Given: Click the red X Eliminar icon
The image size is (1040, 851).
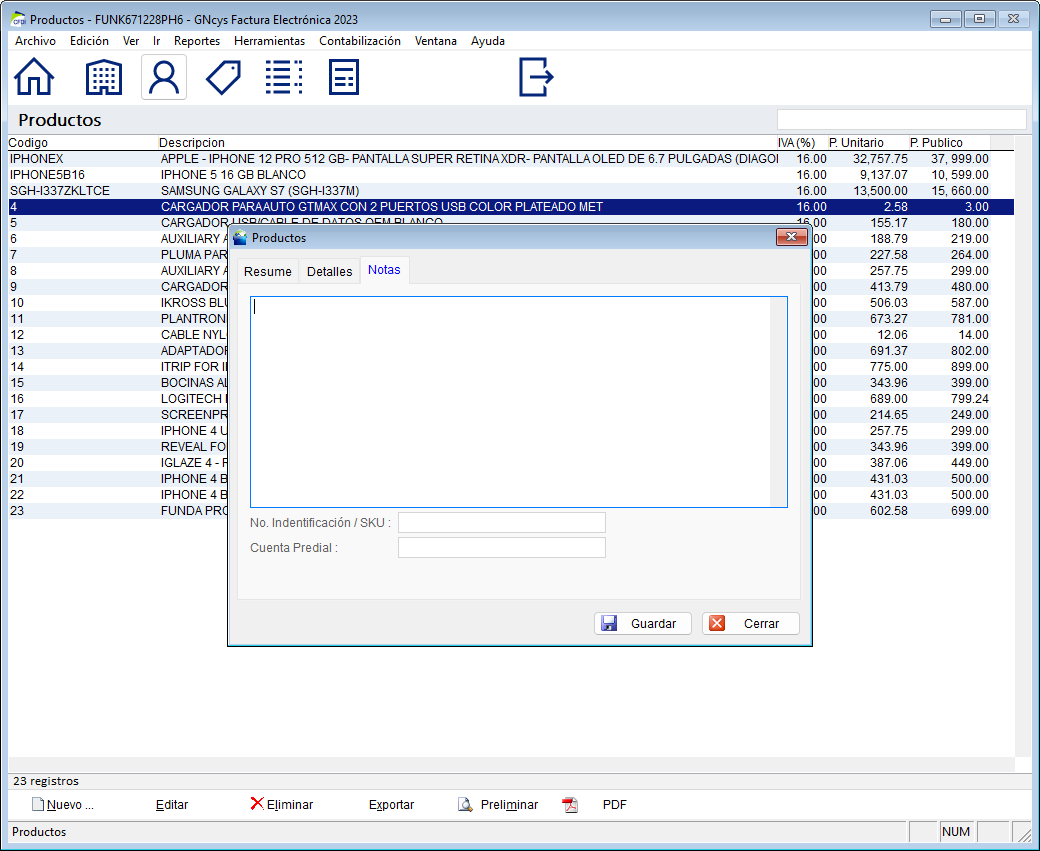Looking at the screenshot, I should [x=257, y=803].
